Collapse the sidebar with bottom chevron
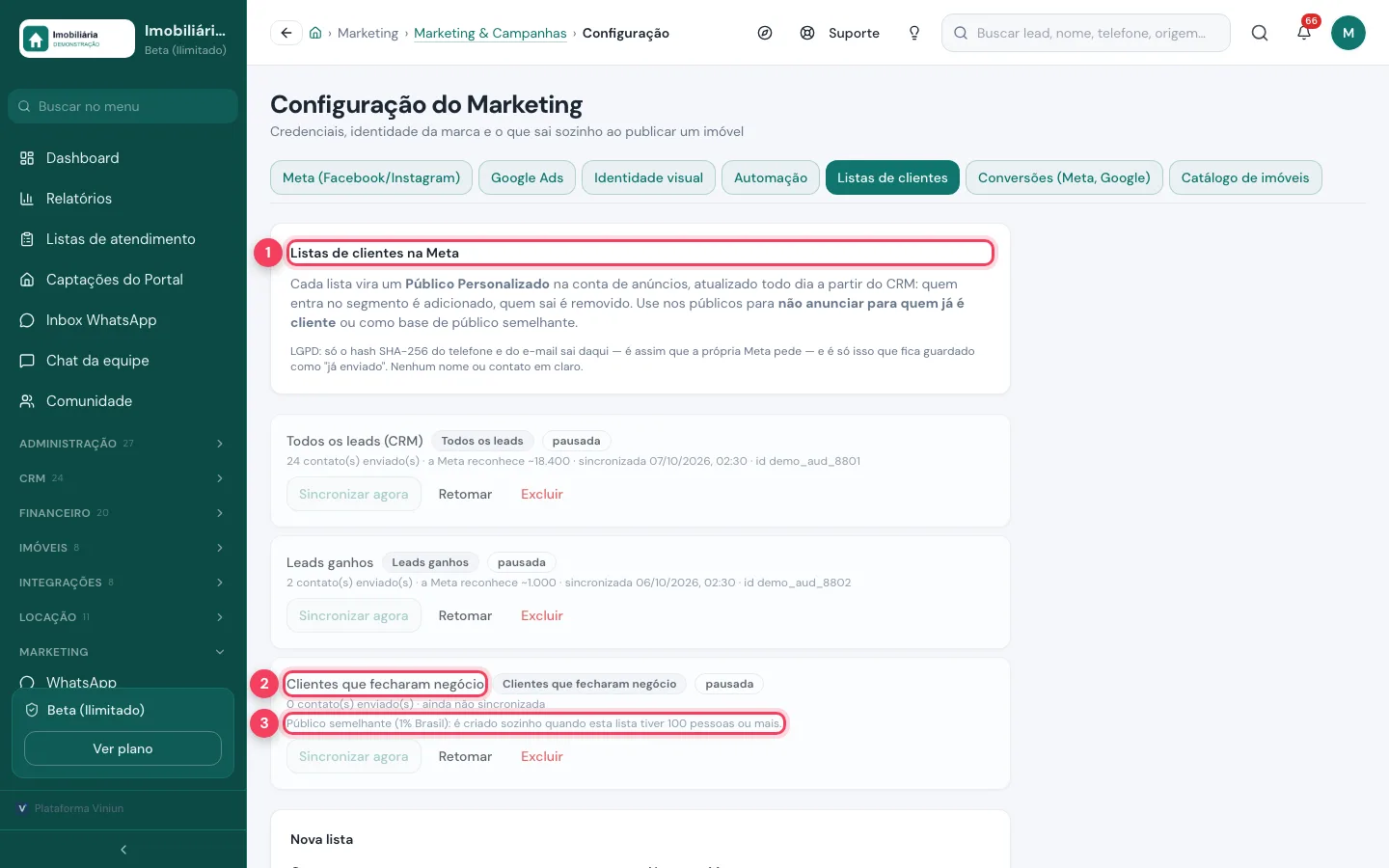 point(123,850)
